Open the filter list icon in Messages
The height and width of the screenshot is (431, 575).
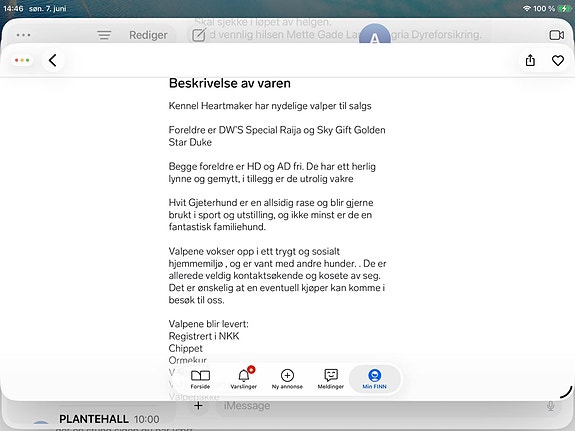(x=104, y=35)
